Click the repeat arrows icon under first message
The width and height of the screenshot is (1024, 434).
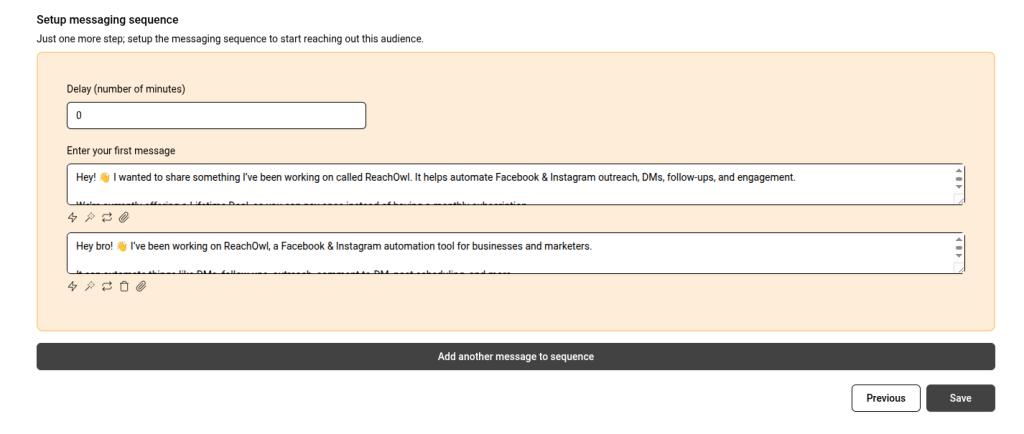[x=107, y=217]
